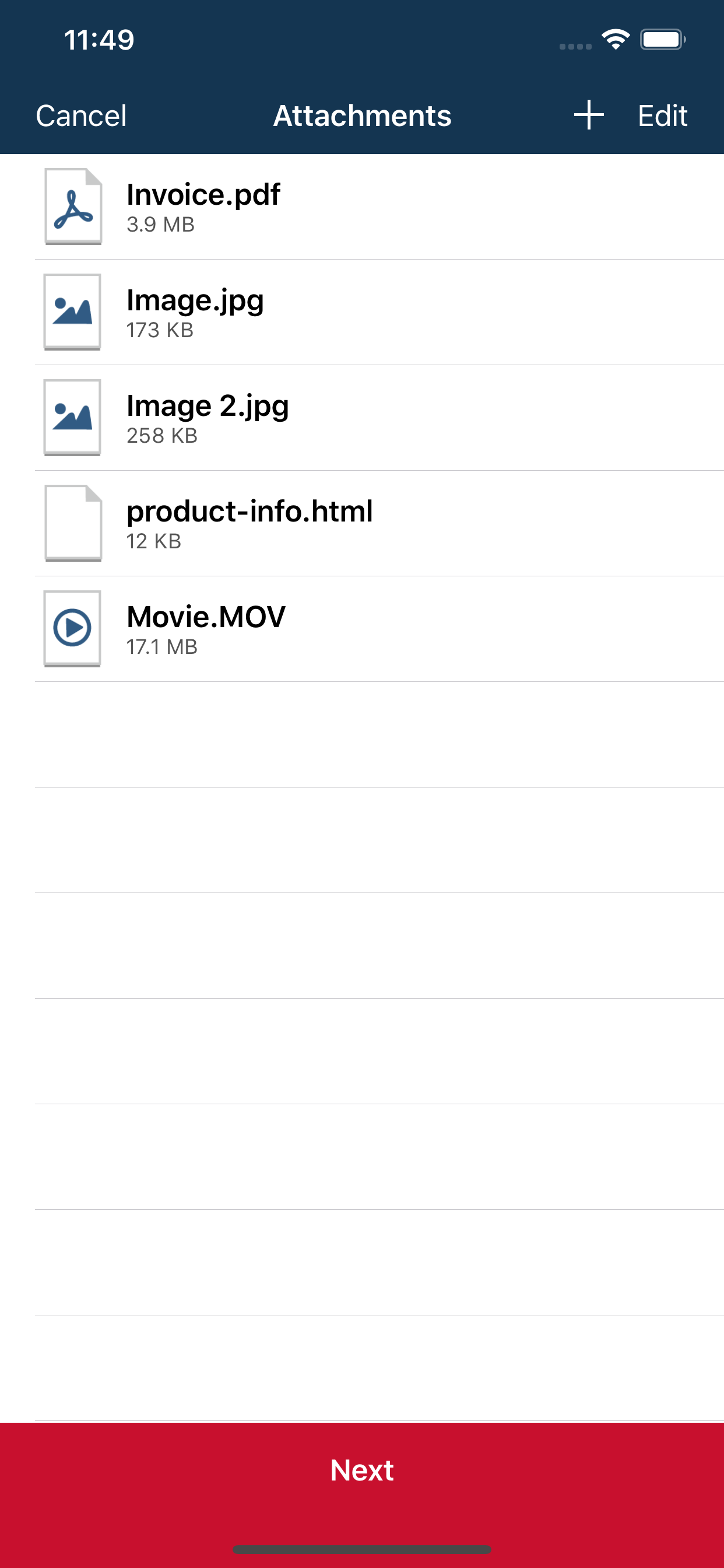Viewport: 724px width, 1568px height.
Task: Tap the Wi-Fi status icon
Action: coord(614,39)
